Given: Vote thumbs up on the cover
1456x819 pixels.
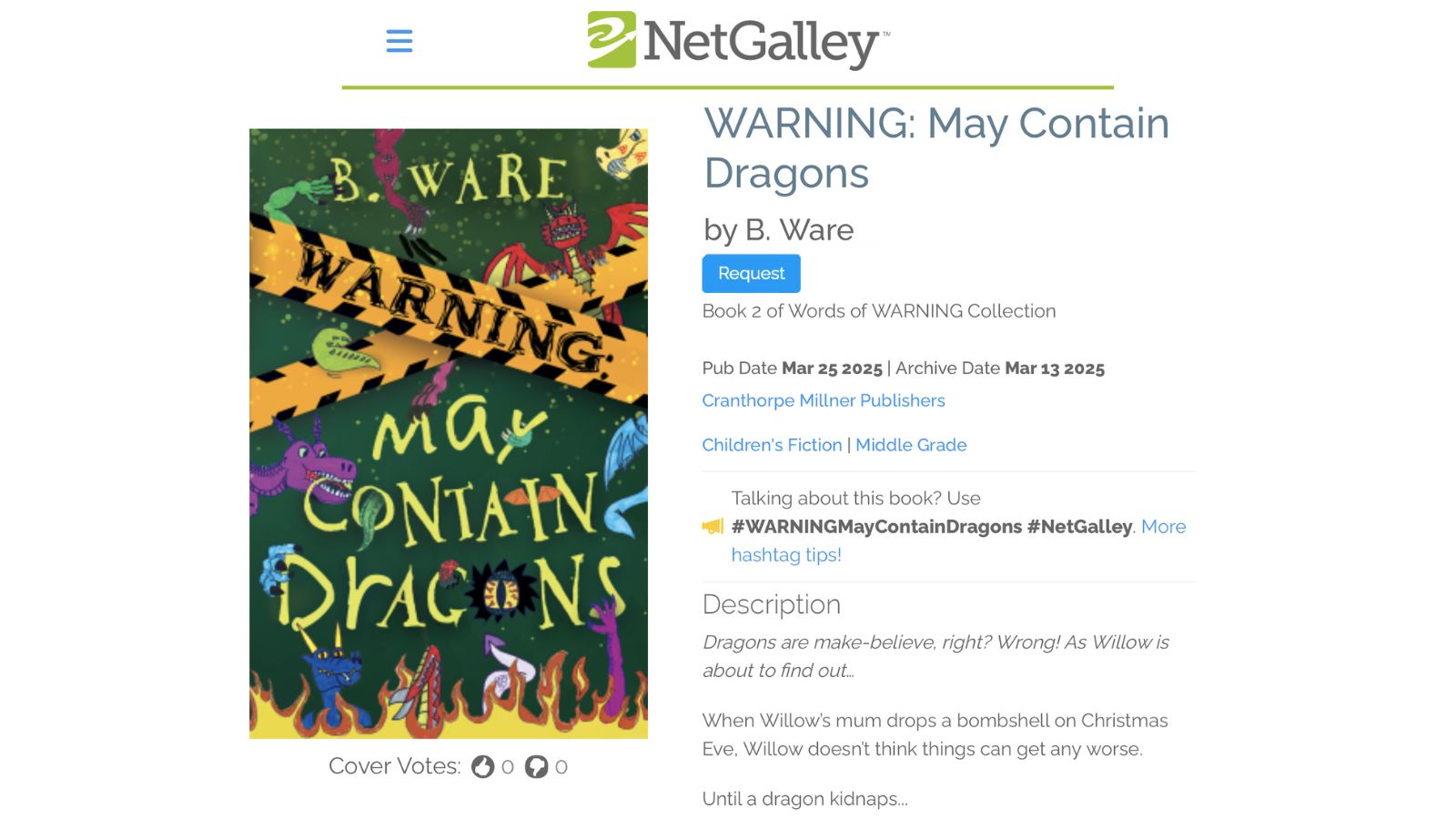Looking at the screenshot, I should coord(482,767).
